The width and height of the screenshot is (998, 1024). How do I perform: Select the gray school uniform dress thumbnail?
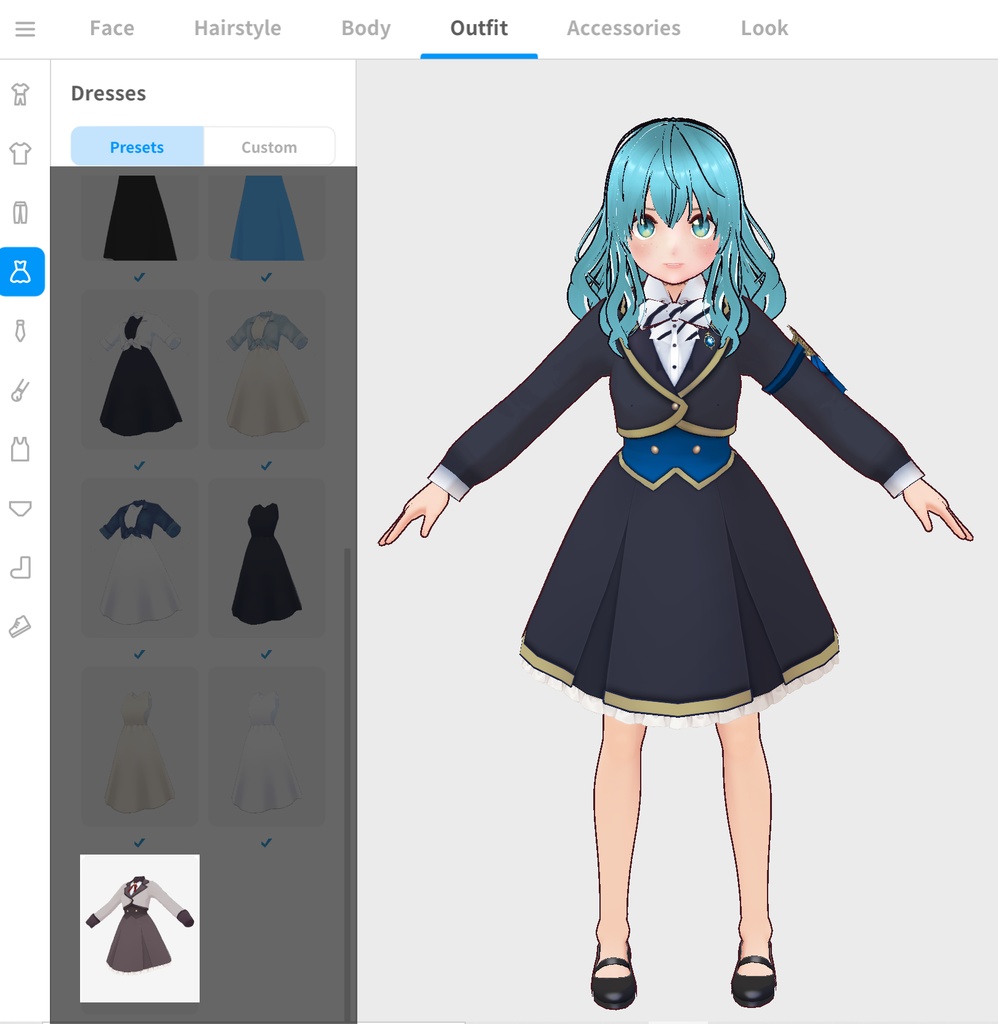click(139, 928)
